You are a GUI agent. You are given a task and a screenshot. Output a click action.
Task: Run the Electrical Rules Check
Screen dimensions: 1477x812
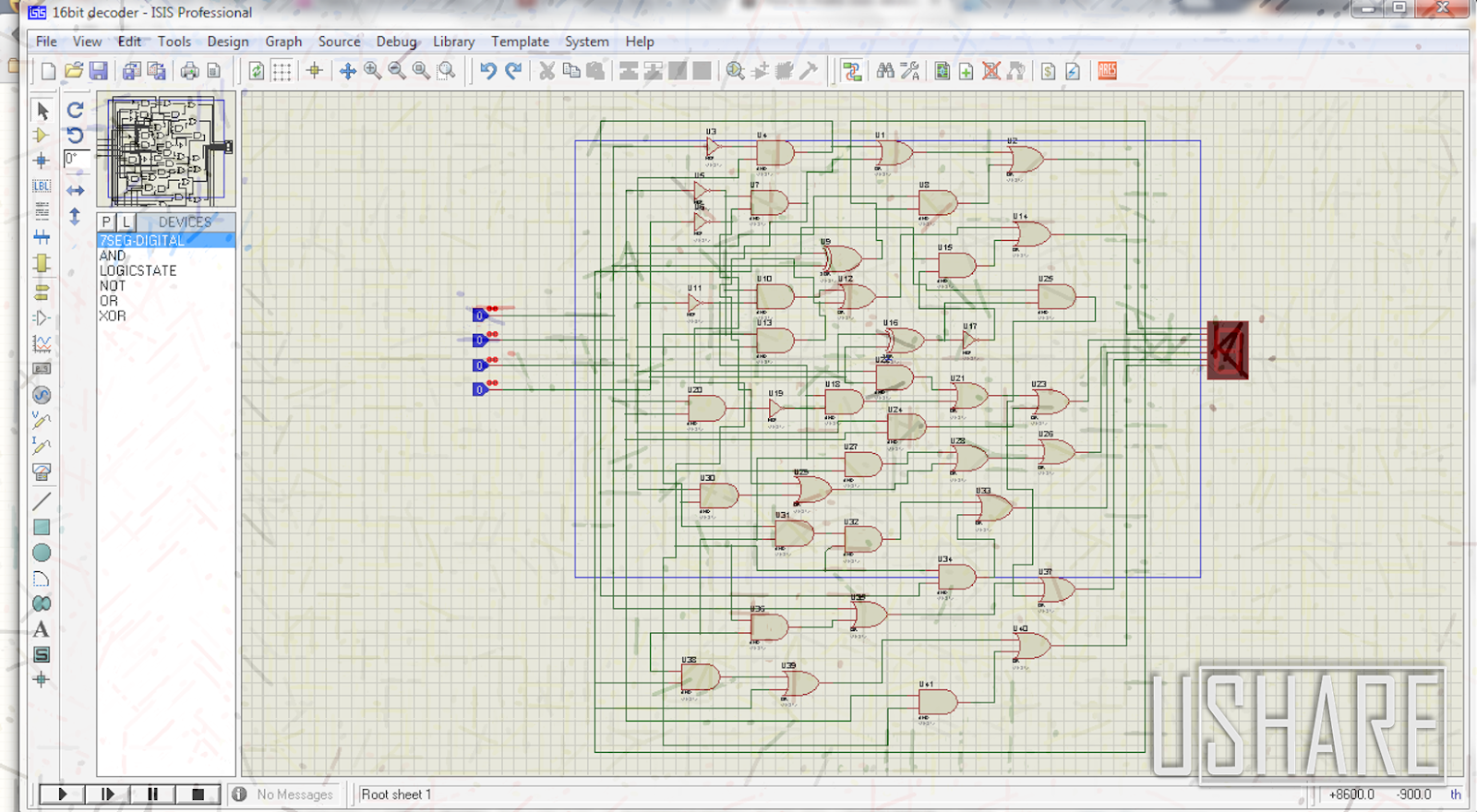(1073, 71)
